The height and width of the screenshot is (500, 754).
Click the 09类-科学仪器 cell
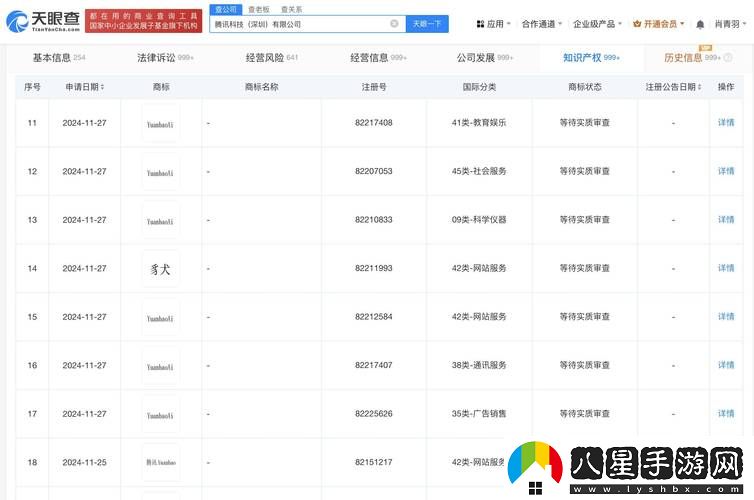(x=479, y=220)
